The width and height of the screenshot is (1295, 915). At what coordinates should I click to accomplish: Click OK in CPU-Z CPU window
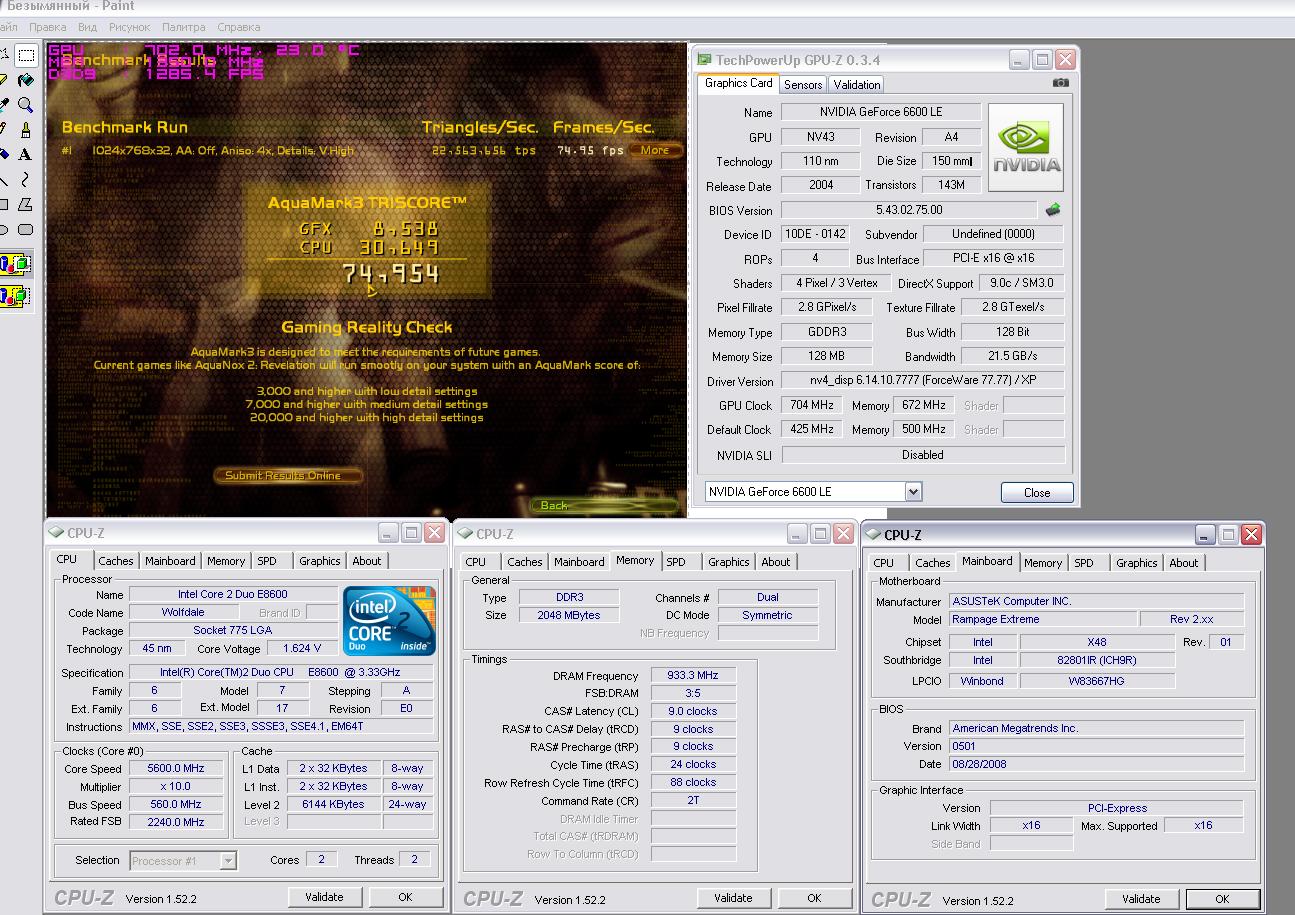point(405,897)
